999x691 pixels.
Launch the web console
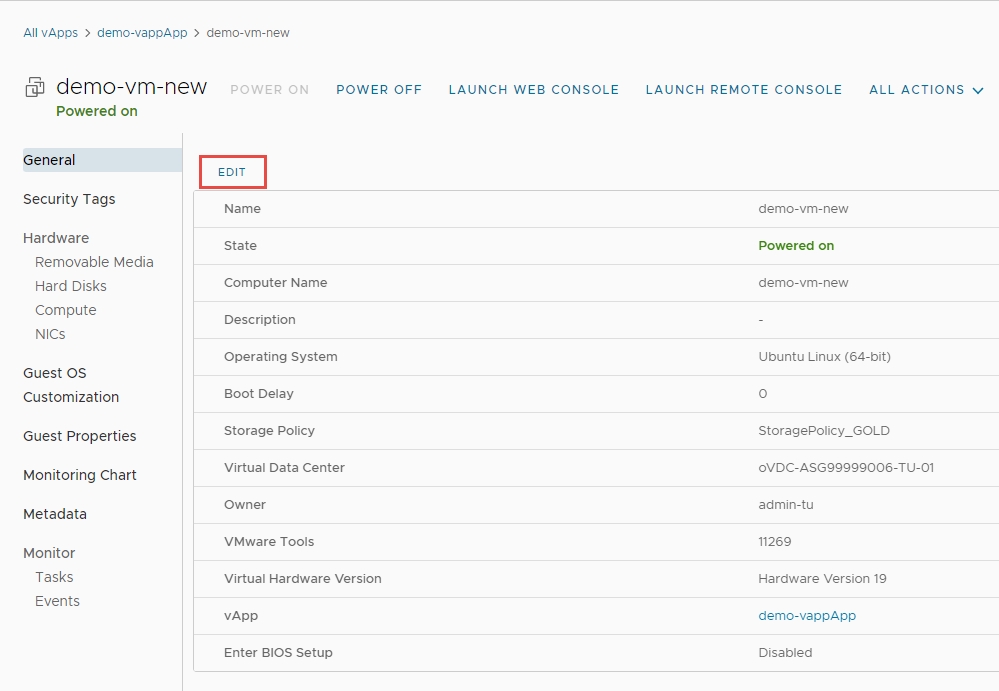[x=534, y=90]
